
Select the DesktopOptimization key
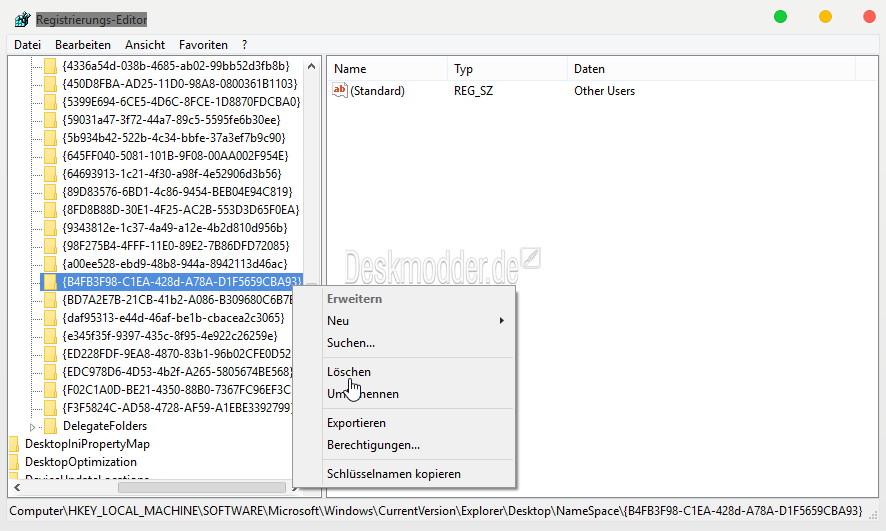[81, 462]
